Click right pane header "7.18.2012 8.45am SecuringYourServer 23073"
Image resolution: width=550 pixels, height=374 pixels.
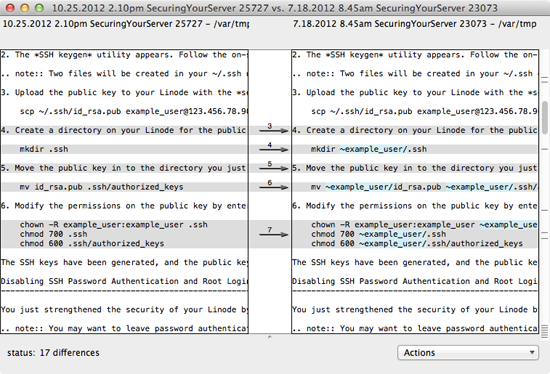pos(390,24)
